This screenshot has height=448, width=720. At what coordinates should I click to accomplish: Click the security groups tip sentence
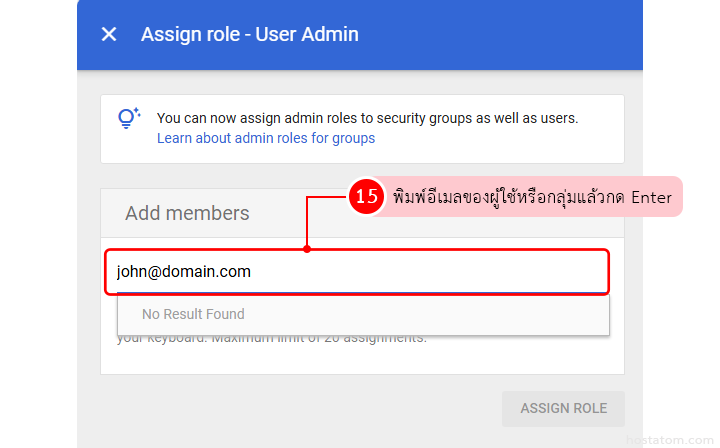(x=367, y=118)
